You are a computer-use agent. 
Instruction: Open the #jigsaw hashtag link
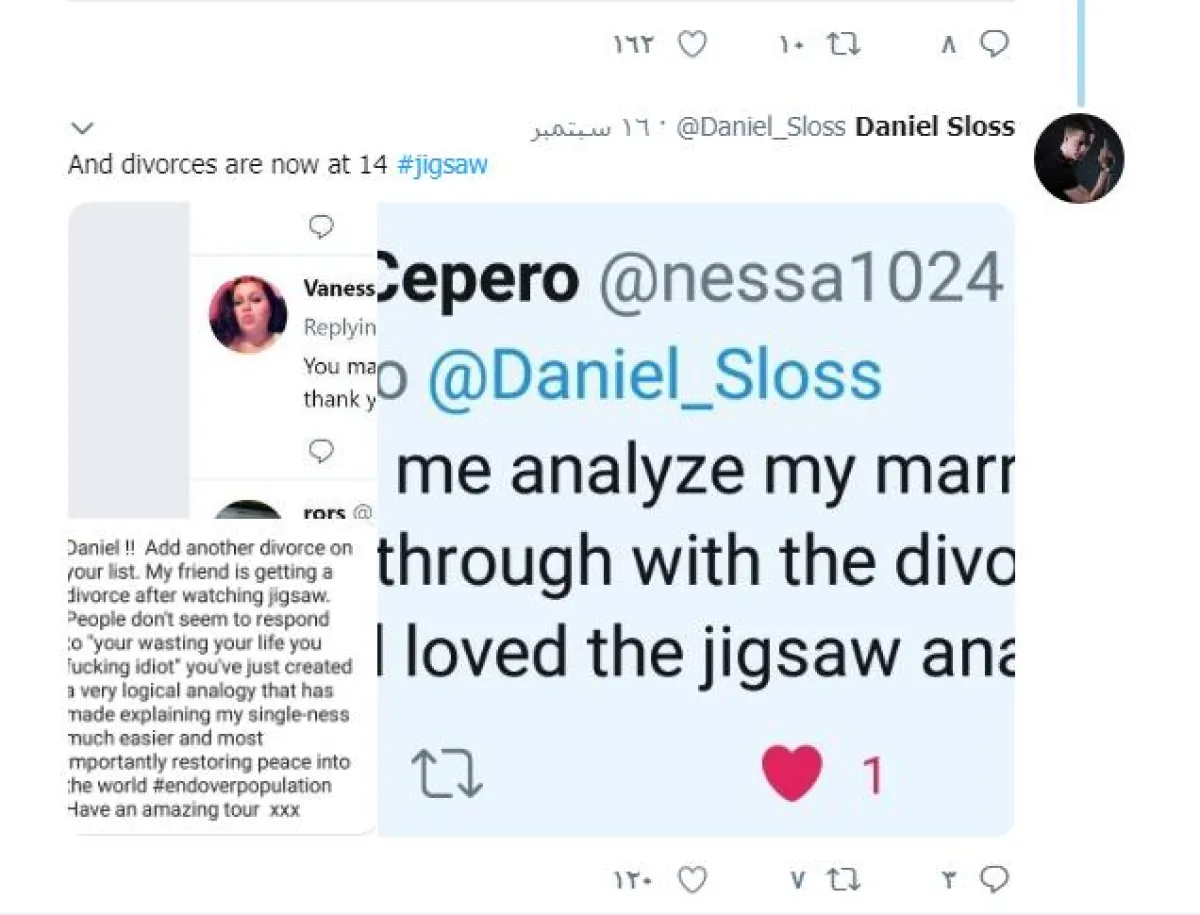click(442, 165)
